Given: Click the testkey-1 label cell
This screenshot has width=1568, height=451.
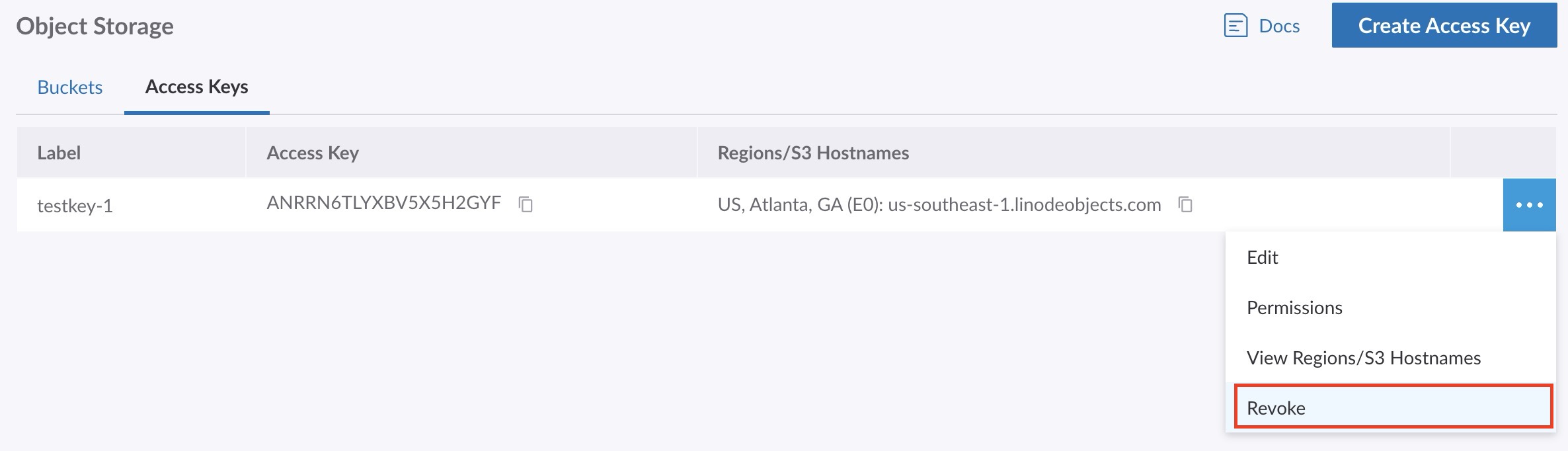Looking at the screenshot, I should [75, 206].
